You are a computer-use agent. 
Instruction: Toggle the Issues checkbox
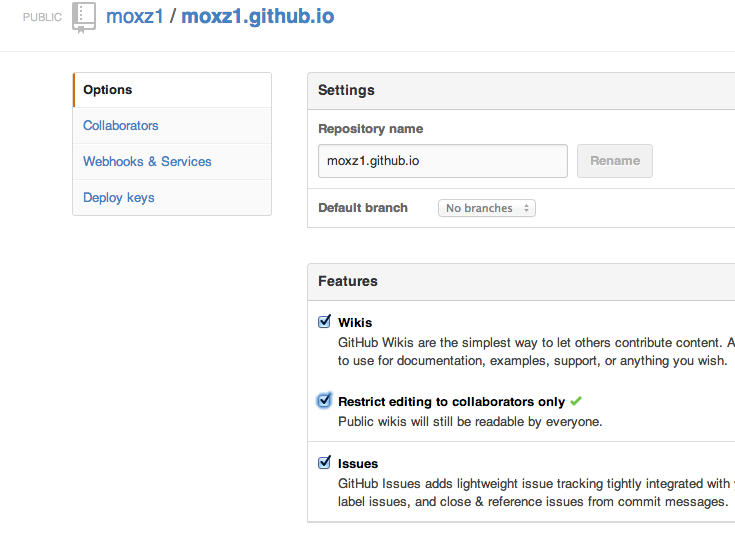(324, 463)
